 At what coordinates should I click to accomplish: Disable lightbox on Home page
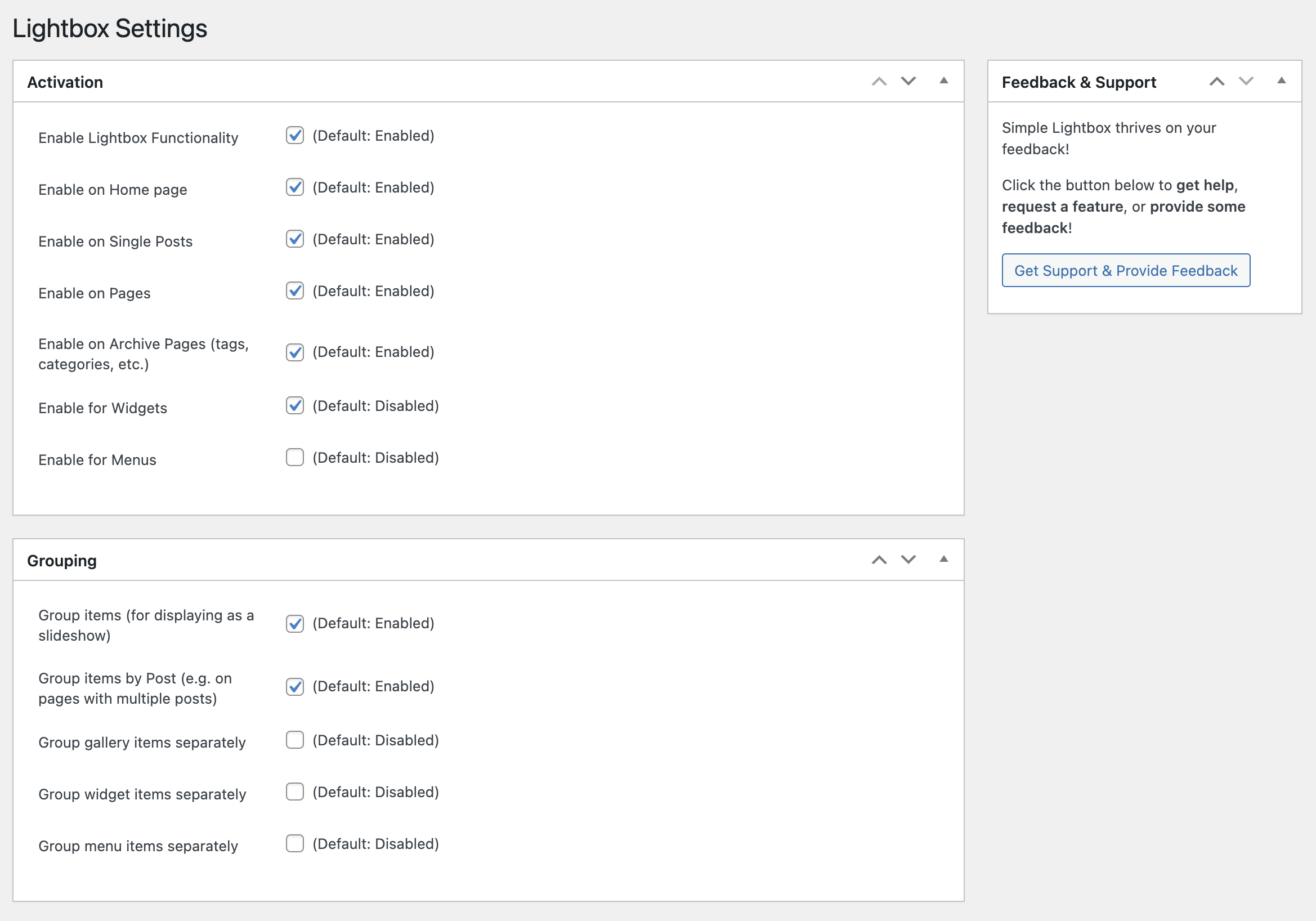click(x=294, y=187)
